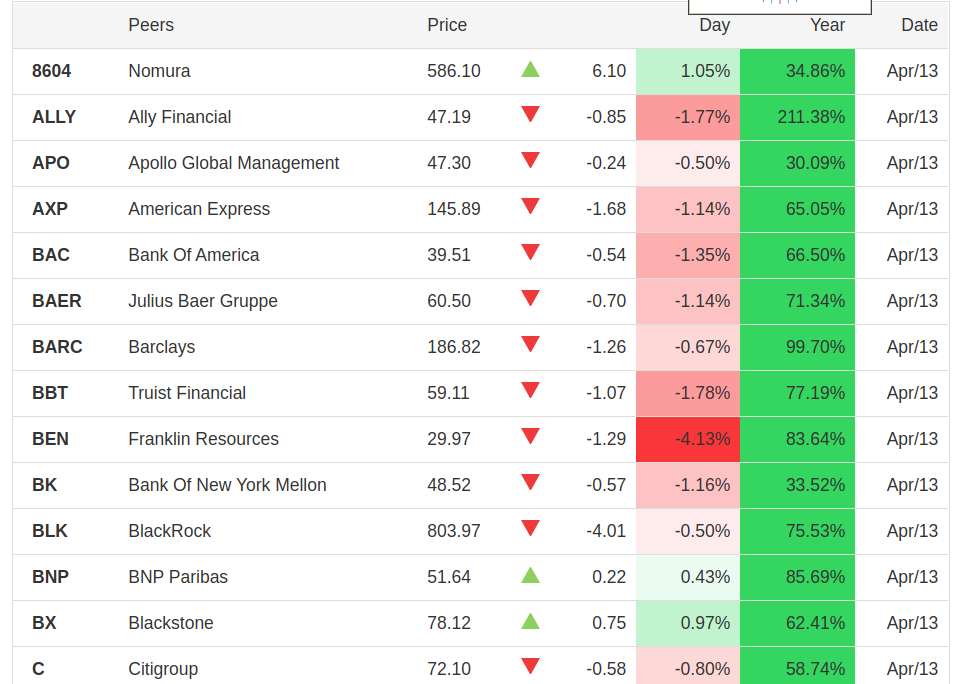
Task: Open the Ally Financial link
Action: (x=180, y=117)
